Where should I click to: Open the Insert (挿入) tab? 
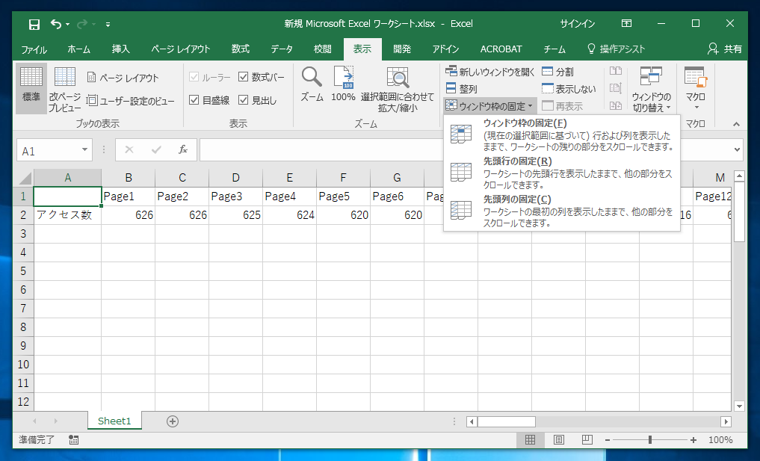(121, 49)
